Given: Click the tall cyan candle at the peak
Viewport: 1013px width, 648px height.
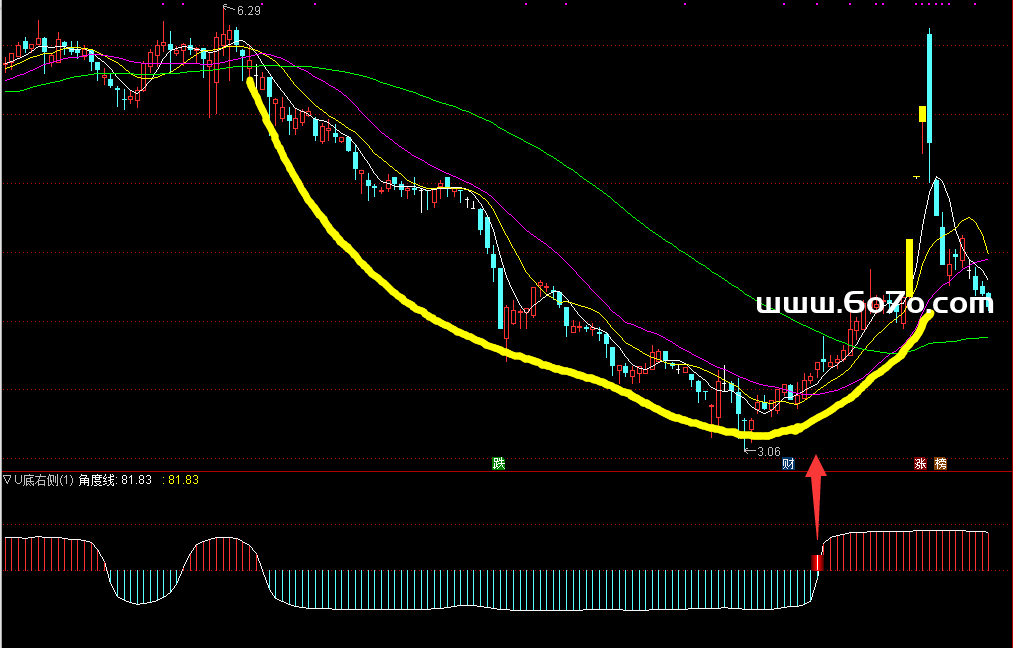Looking at the screenshot, I should click(930, 88).
